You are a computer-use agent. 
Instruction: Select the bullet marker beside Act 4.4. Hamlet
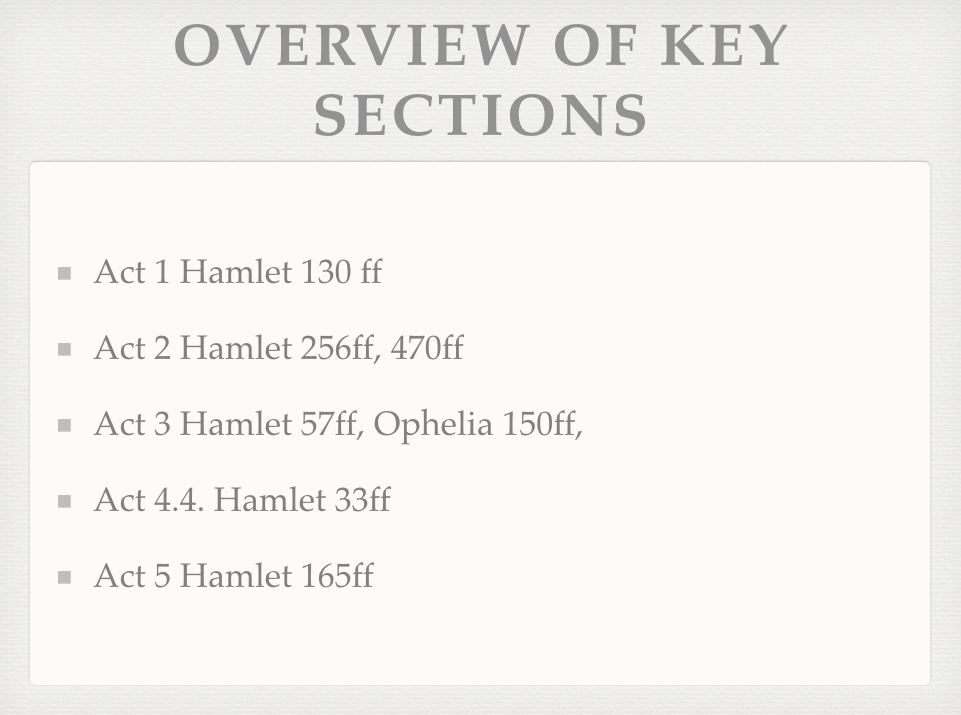pos(65,501)
